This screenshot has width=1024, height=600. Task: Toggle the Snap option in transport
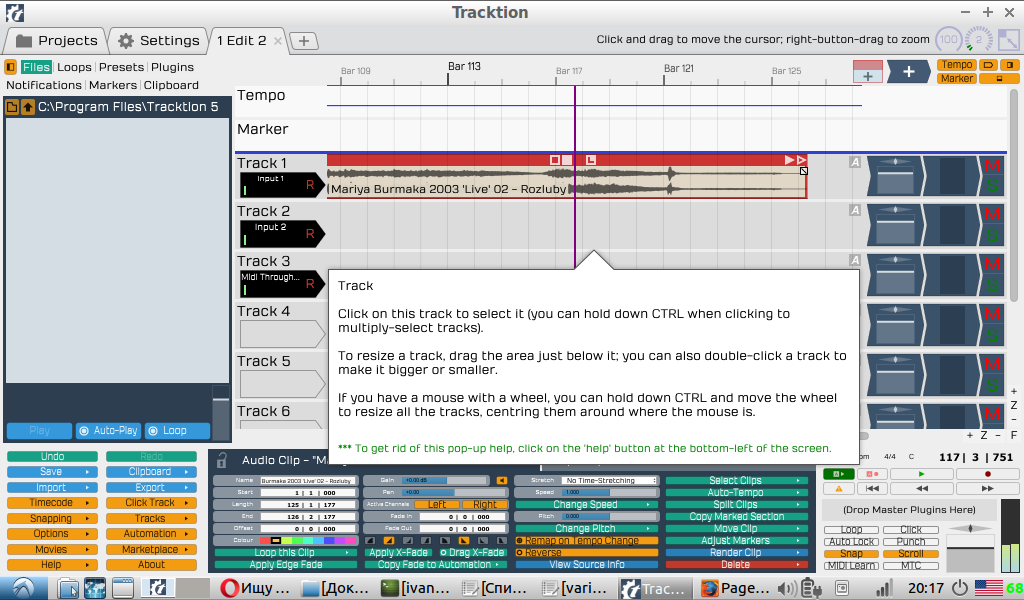[851, 554]
